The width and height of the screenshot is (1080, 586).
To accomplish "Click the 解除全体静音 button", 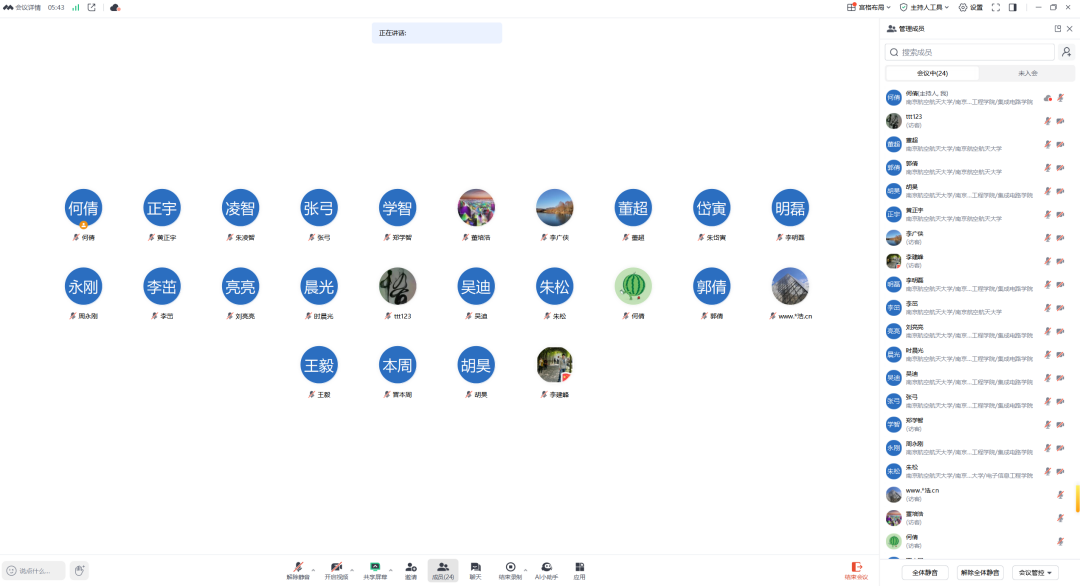I will (980, 573).
